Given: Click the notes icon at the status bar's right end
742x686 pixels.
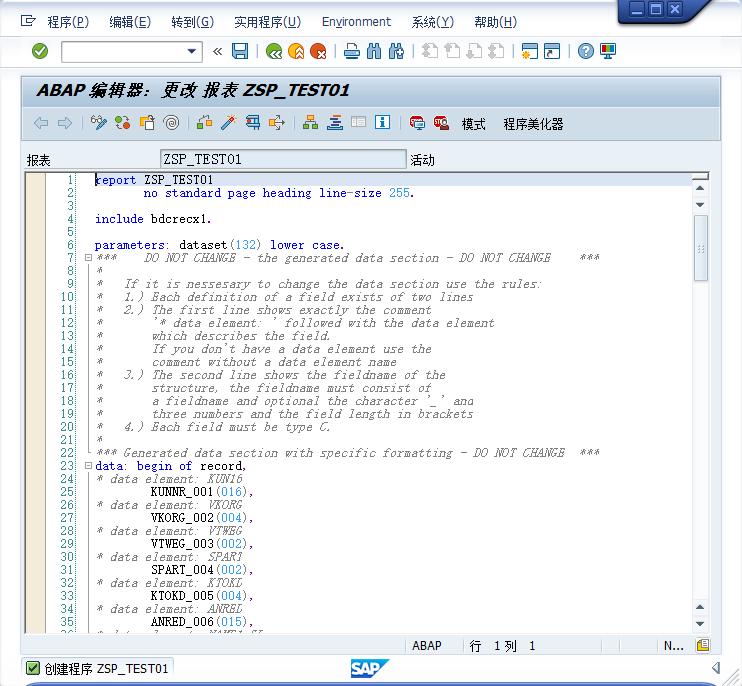Looking at the screenshot, I should tap(703, 645).
